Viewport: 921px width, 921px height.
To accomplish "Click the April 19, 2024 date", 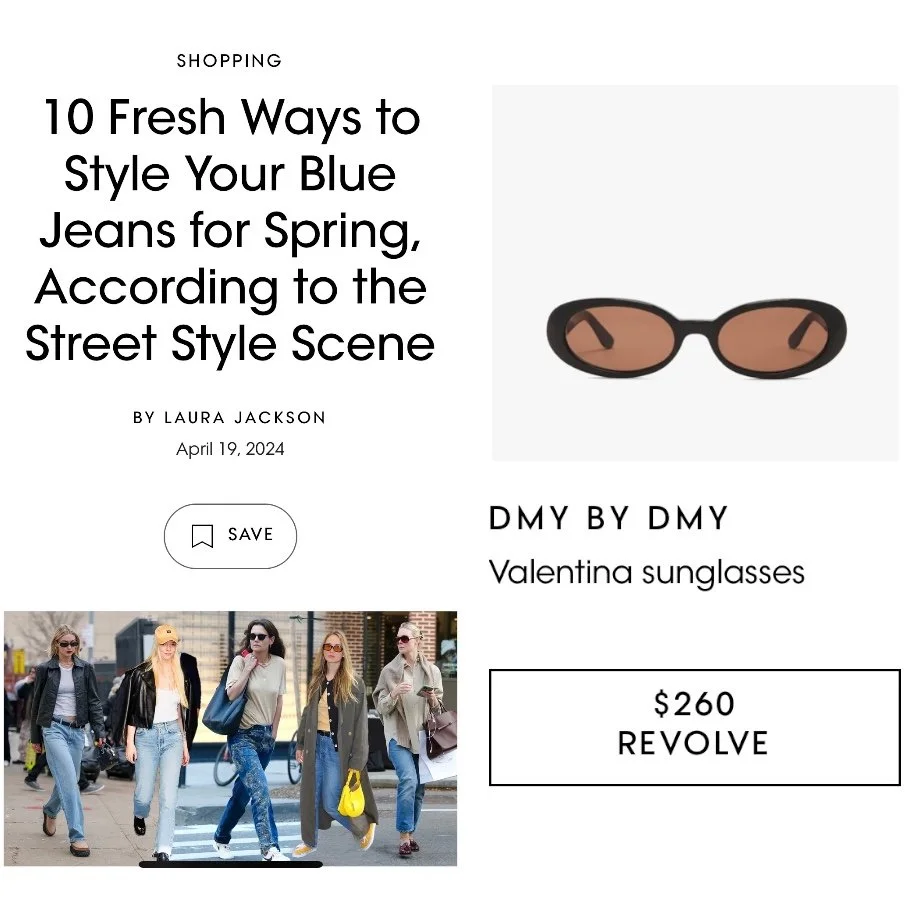I will click(x=230, y=449).
